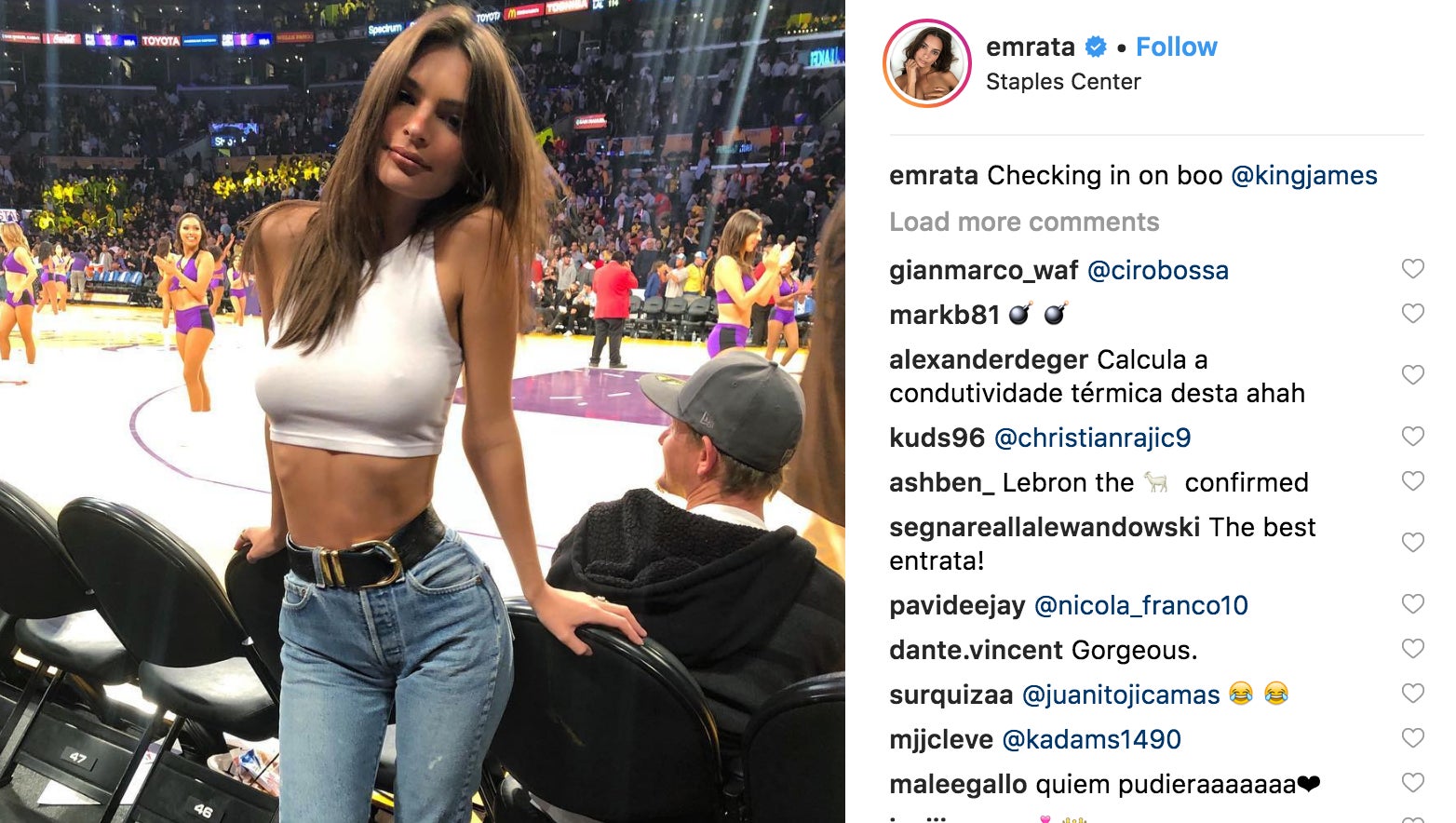Open the post photo
Viewport: 1456px width, 823px height.
[x=423, y=411]
